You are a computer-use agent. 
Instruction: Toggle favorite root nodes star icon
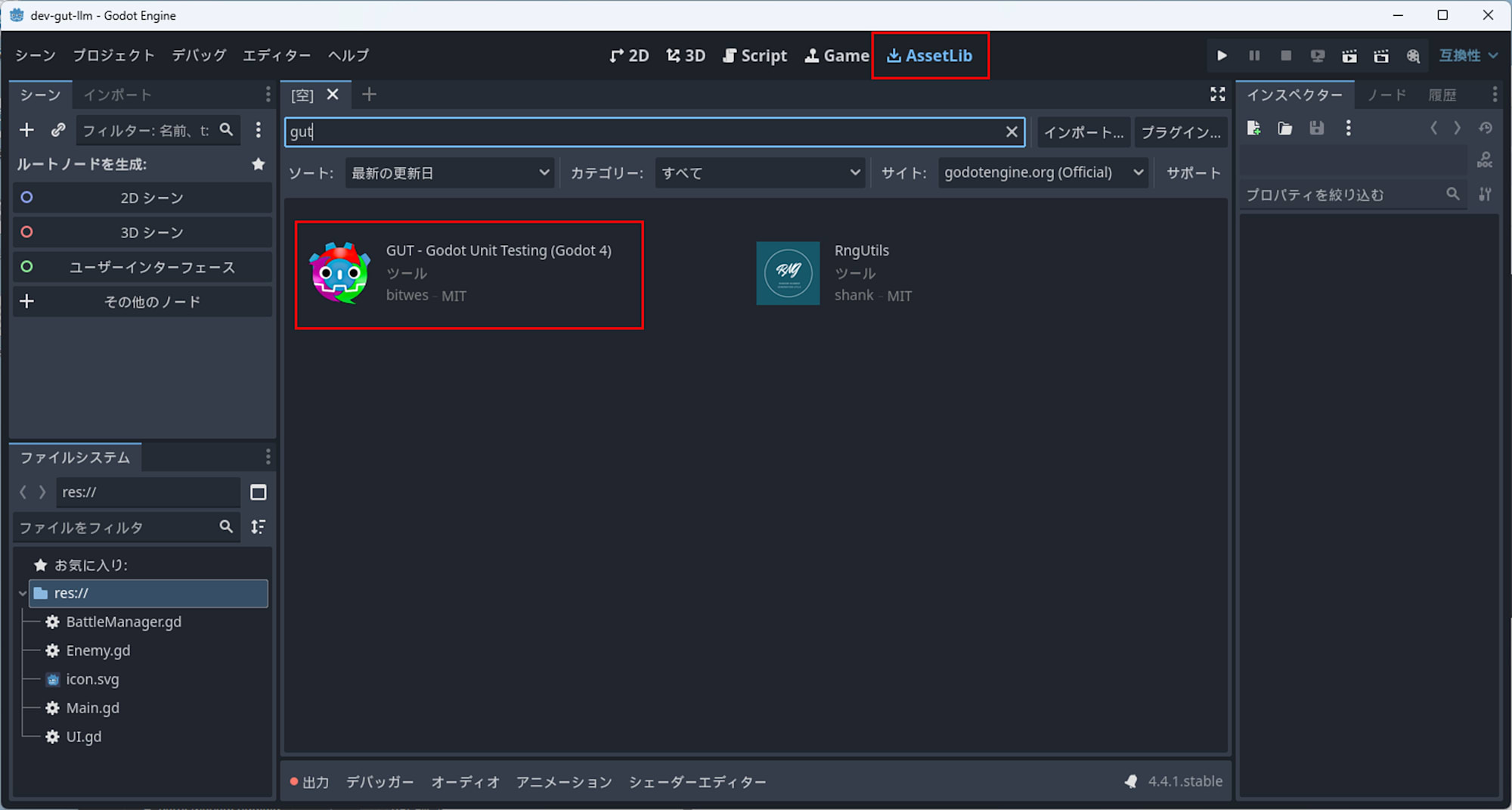pos(259,164)
